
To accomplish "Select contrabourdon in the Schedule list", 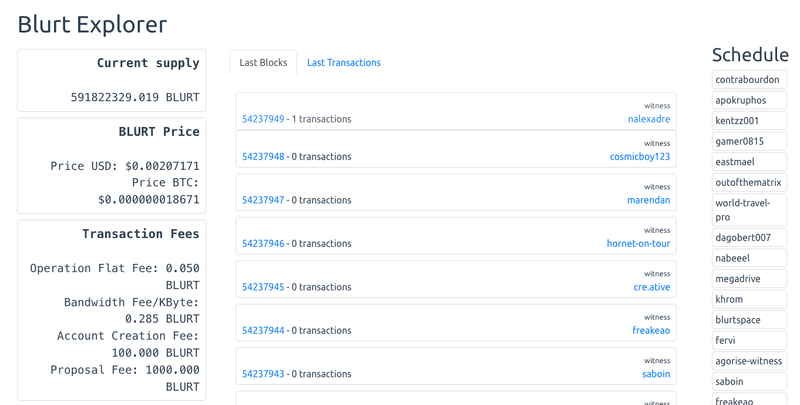I will click(x=748, y=80).
